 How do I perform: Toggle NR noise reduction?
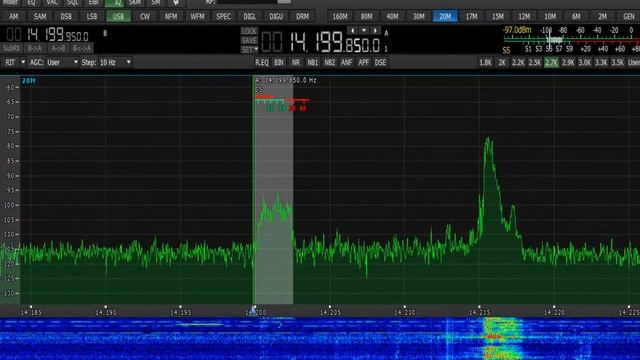click(296, 62)
